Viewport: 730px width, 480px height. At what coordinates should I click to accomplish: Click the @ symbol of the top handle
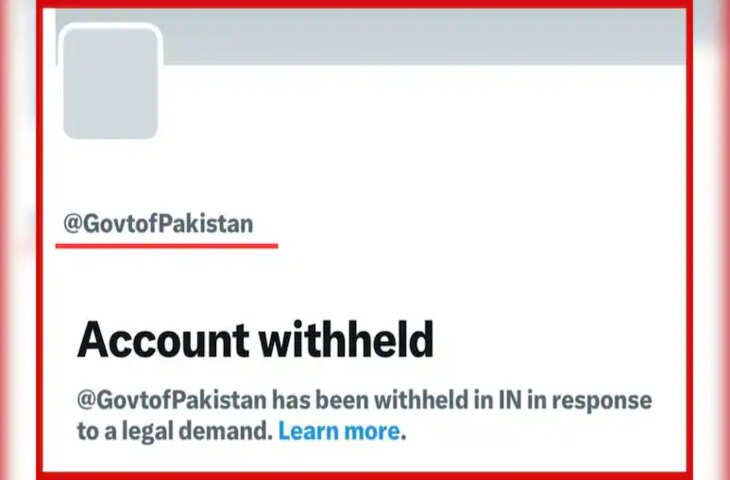(73, 224)
